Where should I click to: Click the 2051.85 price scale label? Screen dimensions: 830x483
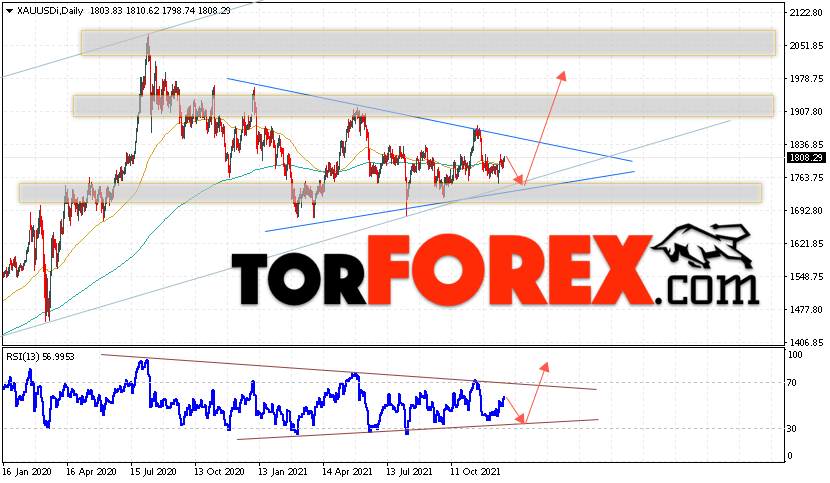point(806,46)
